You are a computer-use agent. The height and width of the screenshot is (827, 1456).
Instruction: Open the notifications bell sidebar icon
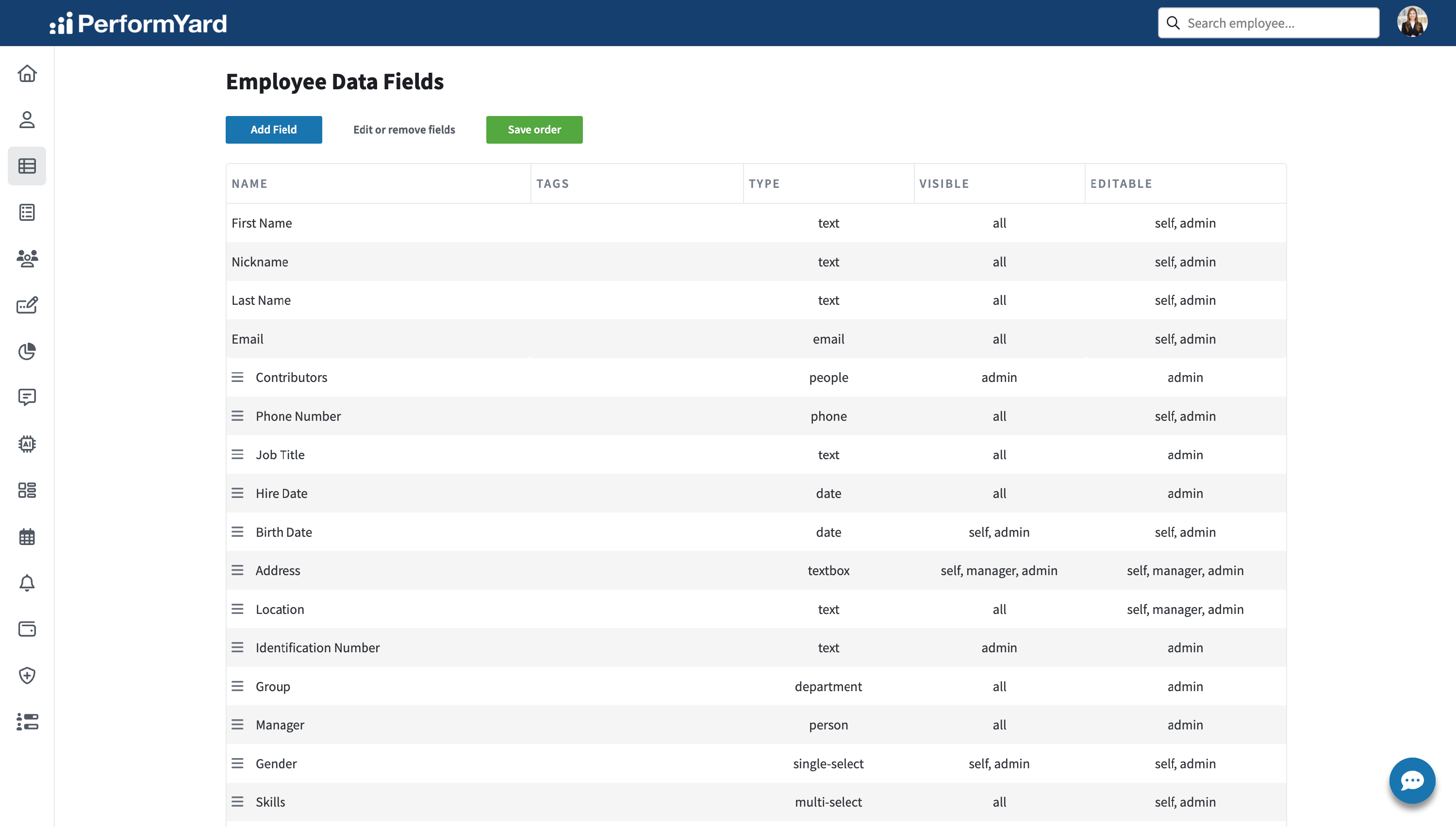[x=27, y=583]
